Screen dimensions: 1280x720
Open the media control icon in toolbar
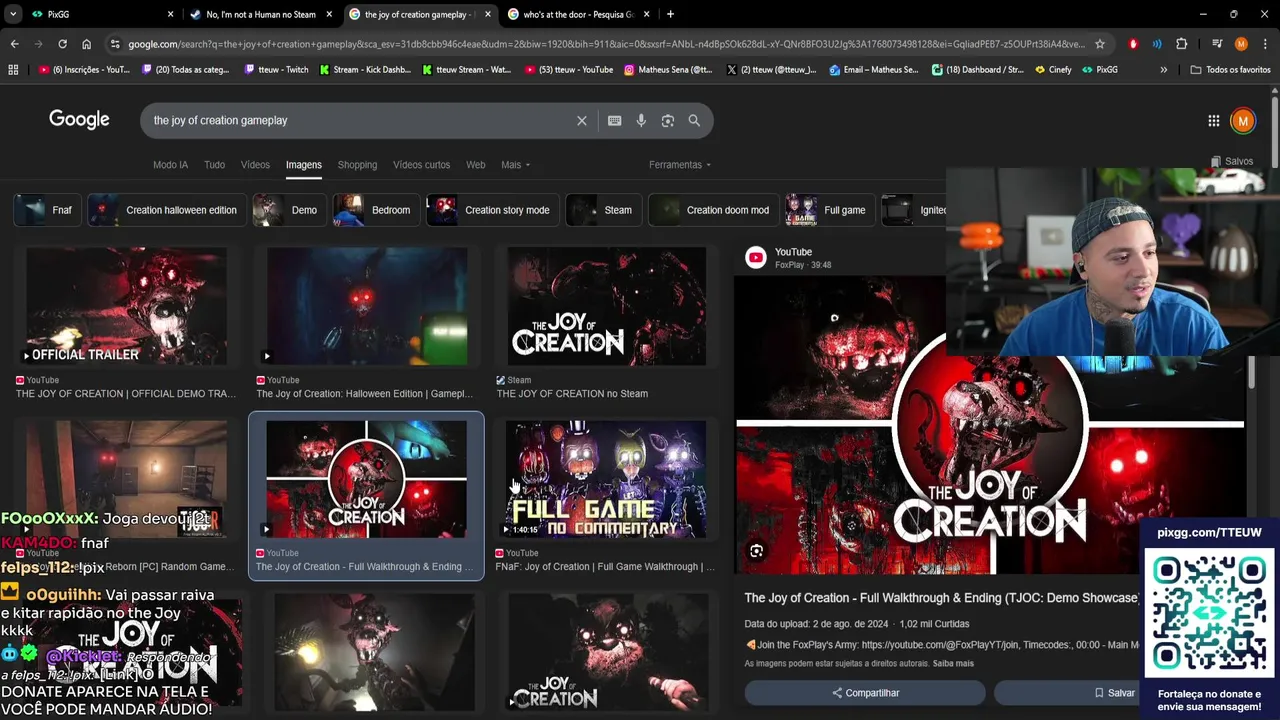(x=1217, y=44)
